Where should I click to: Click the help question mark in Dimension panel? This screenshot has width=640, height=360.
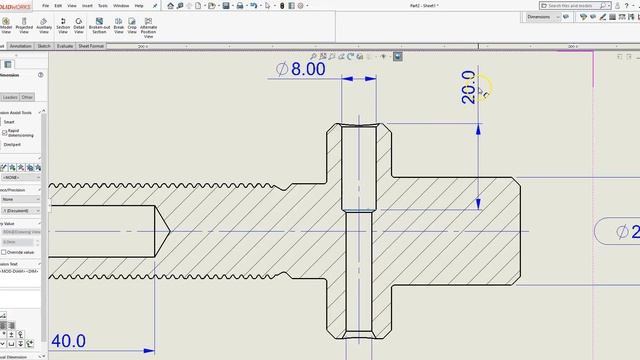[40, 75]
